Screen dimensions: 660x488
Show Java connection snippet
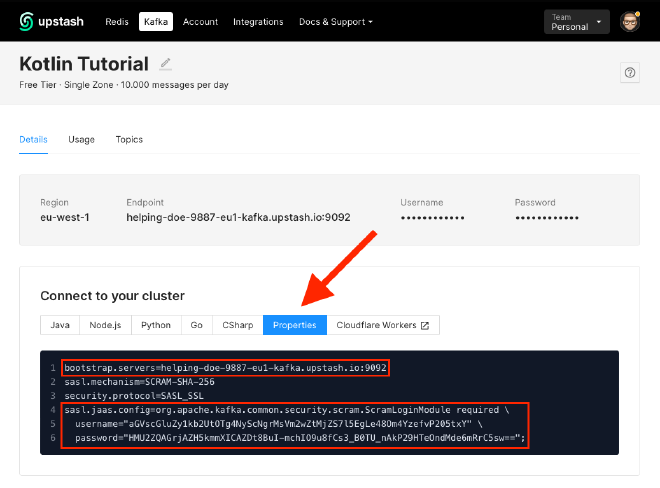[x=60, y=325]
